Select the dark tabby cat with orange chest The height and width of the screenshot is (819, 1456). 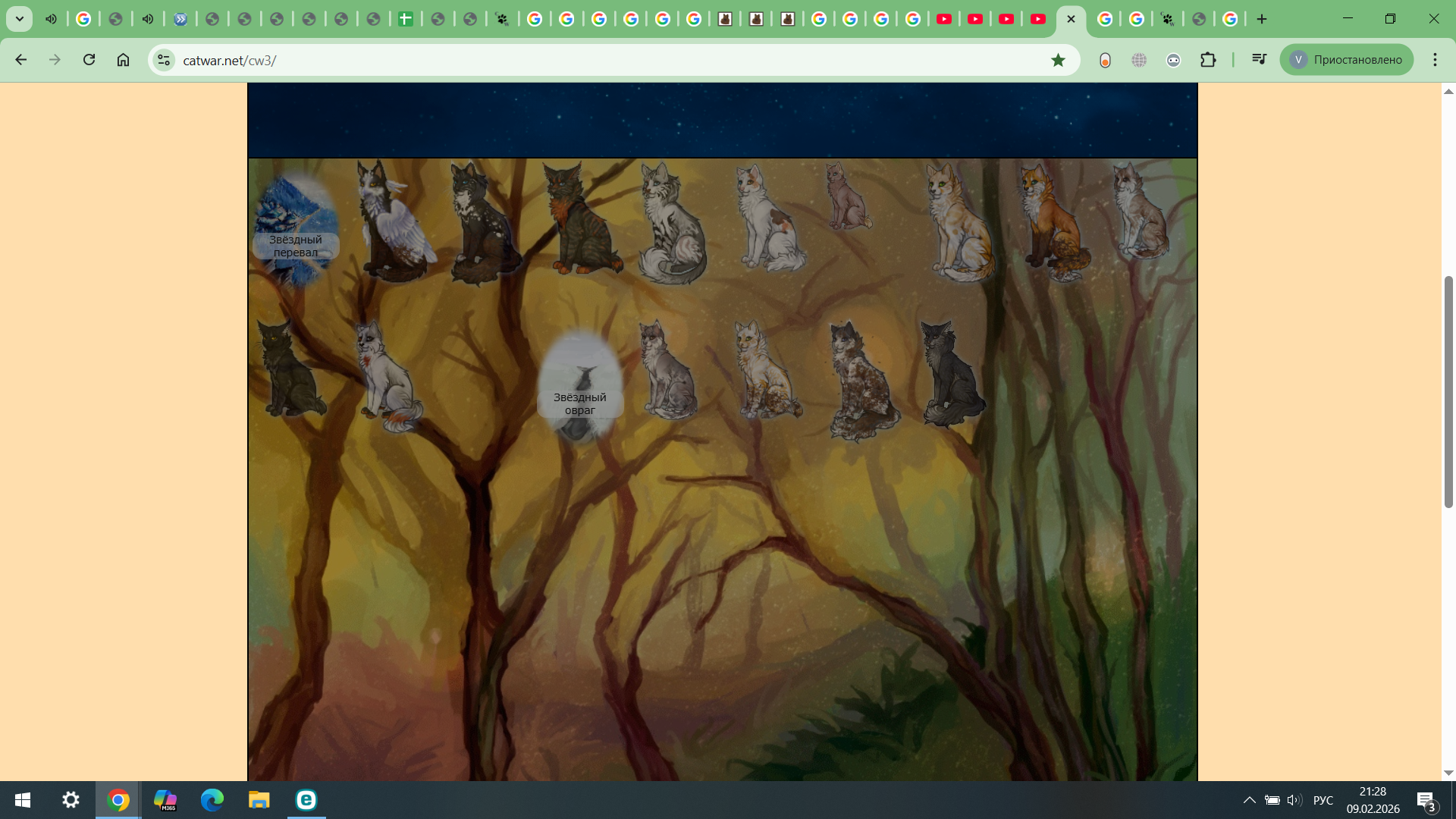coord(580,221)
